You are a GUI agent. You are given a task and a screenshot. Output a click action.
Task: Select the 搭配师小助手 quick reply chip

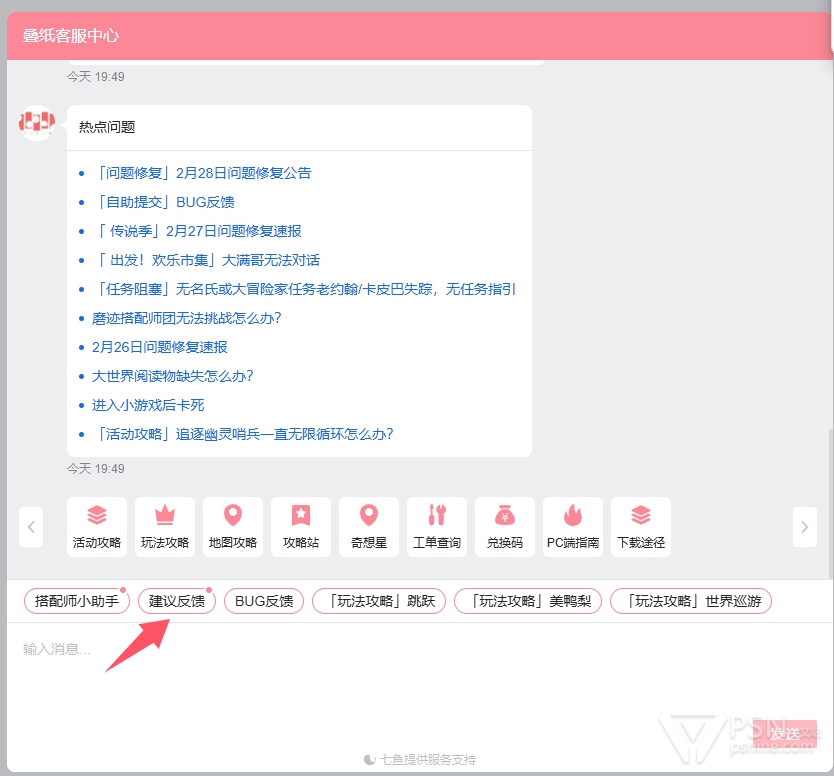pyautogui.click(x=77, y=601)
